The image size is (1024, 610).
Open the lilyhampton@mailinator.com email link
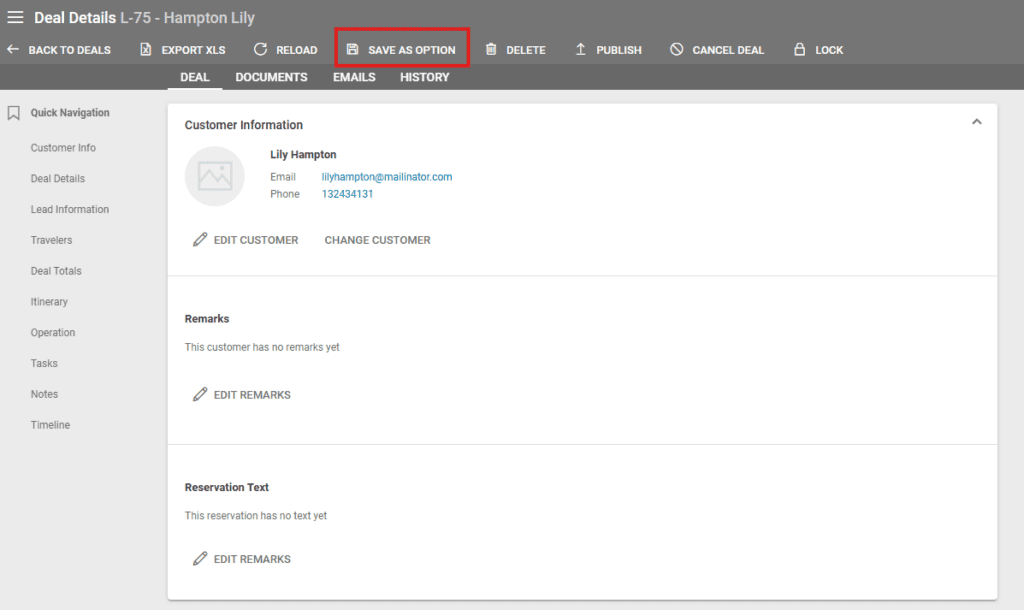387,177
